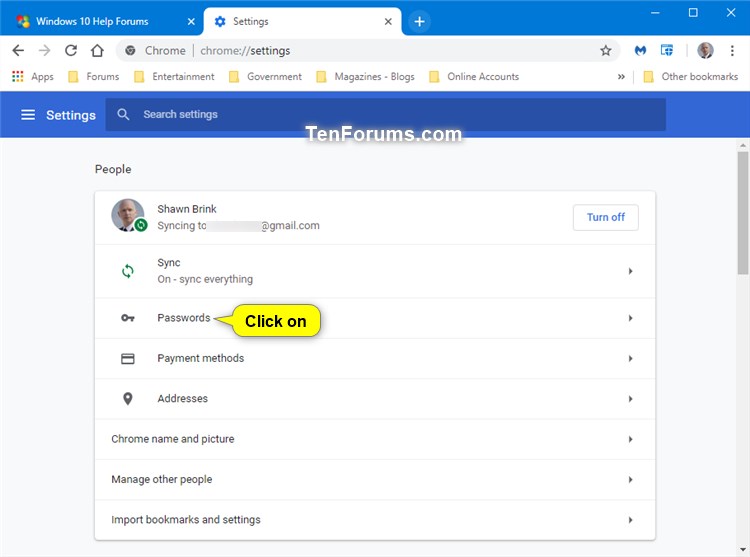Expand the Addresses row arrow
The image size is (750, 557).
[x=630, y=399]
